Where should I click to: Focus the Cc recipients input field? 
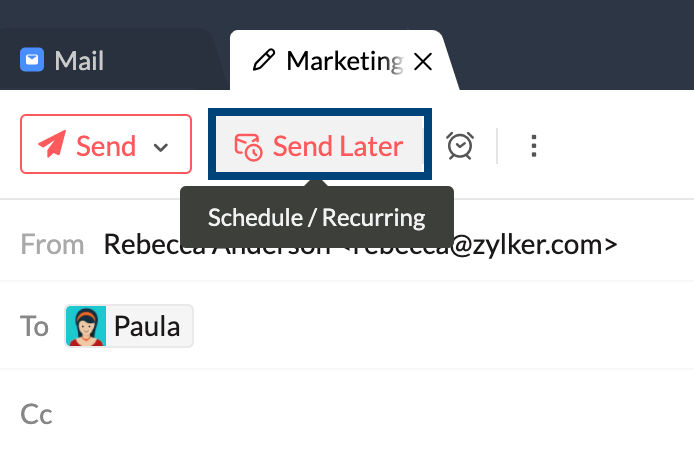[x=372, y=414]
